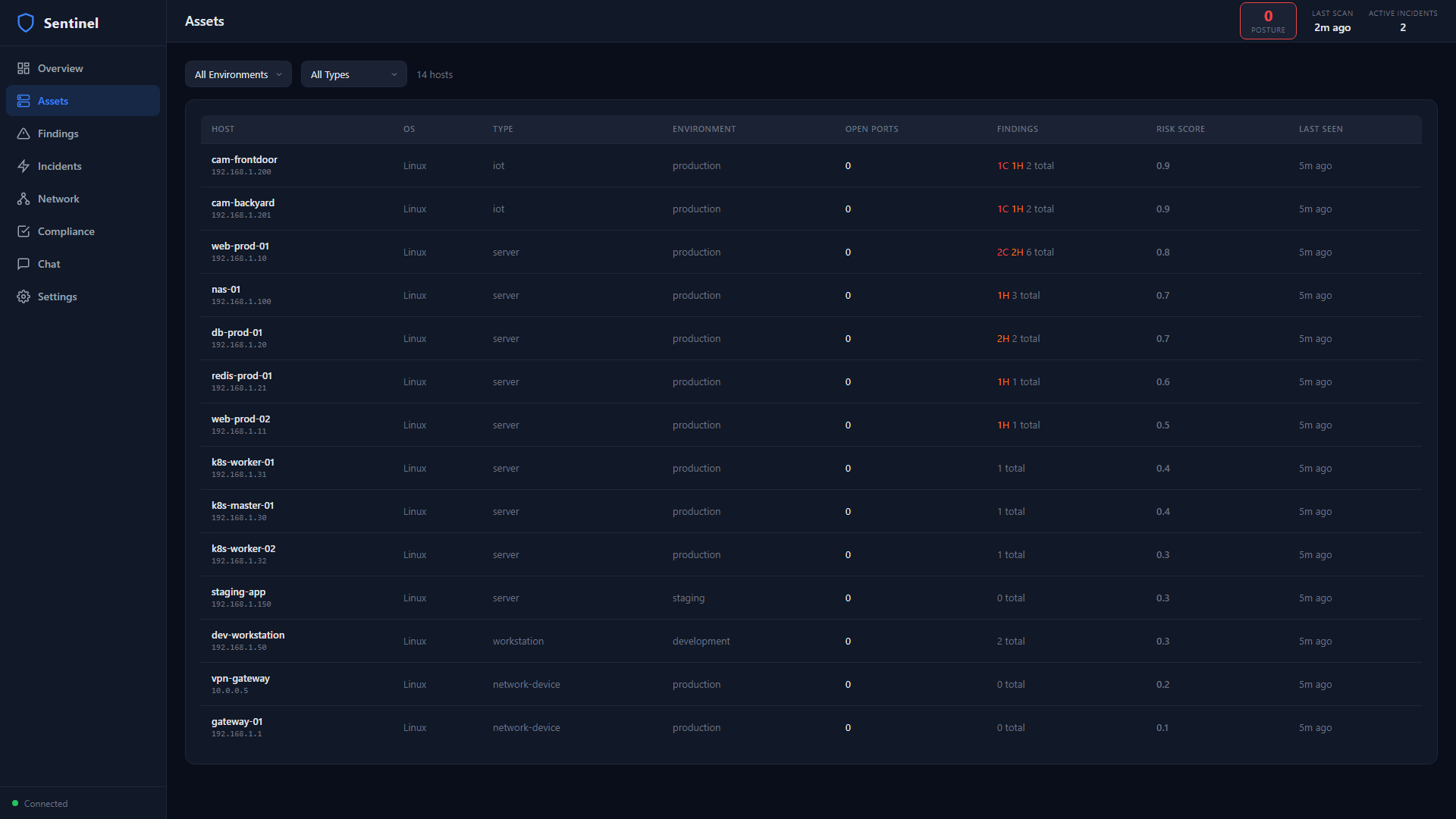Select the vpn-gateway host row

pos(240,679)
